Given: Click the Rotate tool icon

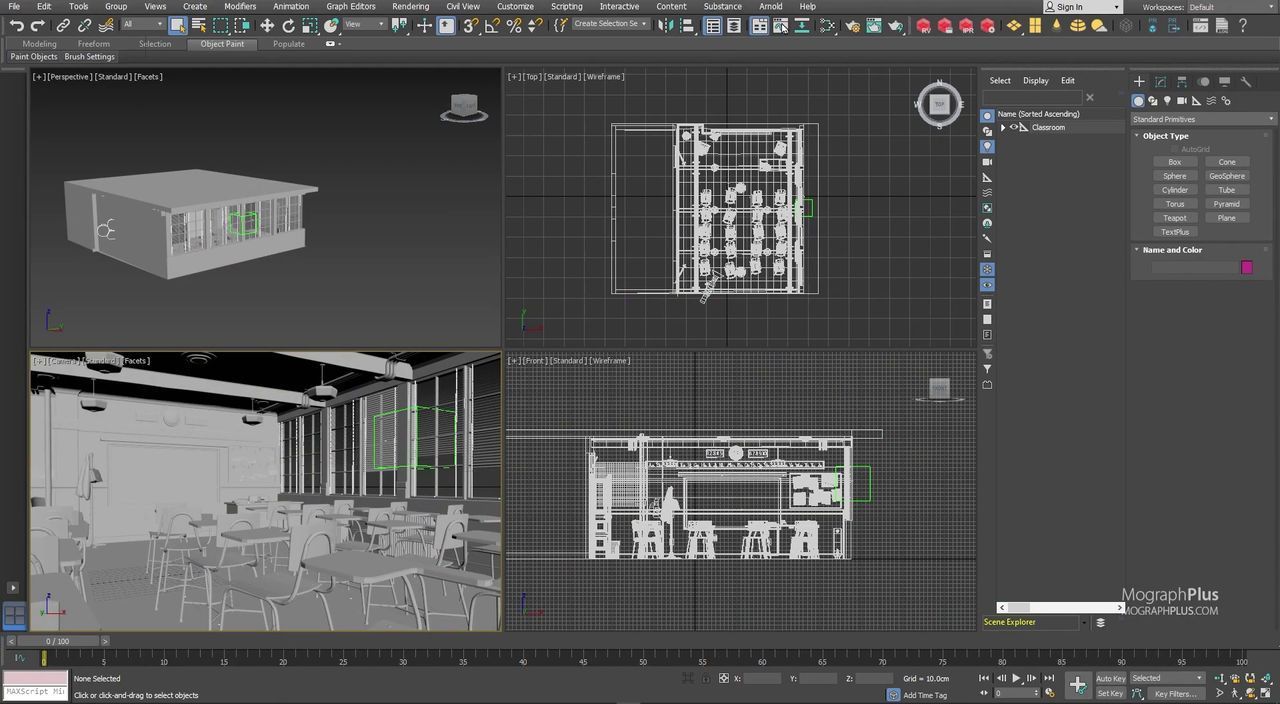Looking at the screenshot, I should pos(288,26).
